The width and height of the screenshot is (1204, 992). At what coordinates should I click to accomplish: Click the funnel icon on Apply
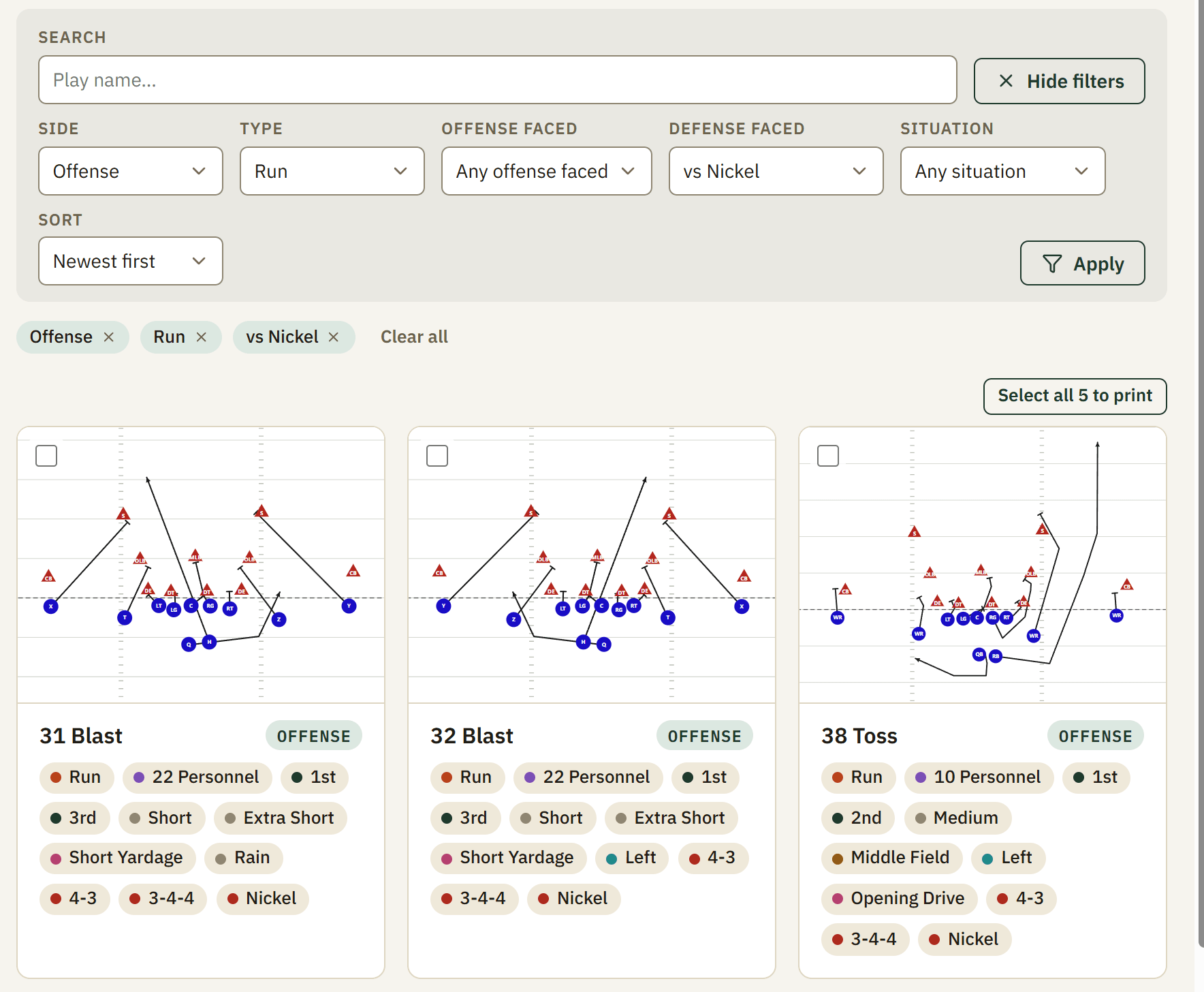pyautogui.click(x=1052, y=264)
